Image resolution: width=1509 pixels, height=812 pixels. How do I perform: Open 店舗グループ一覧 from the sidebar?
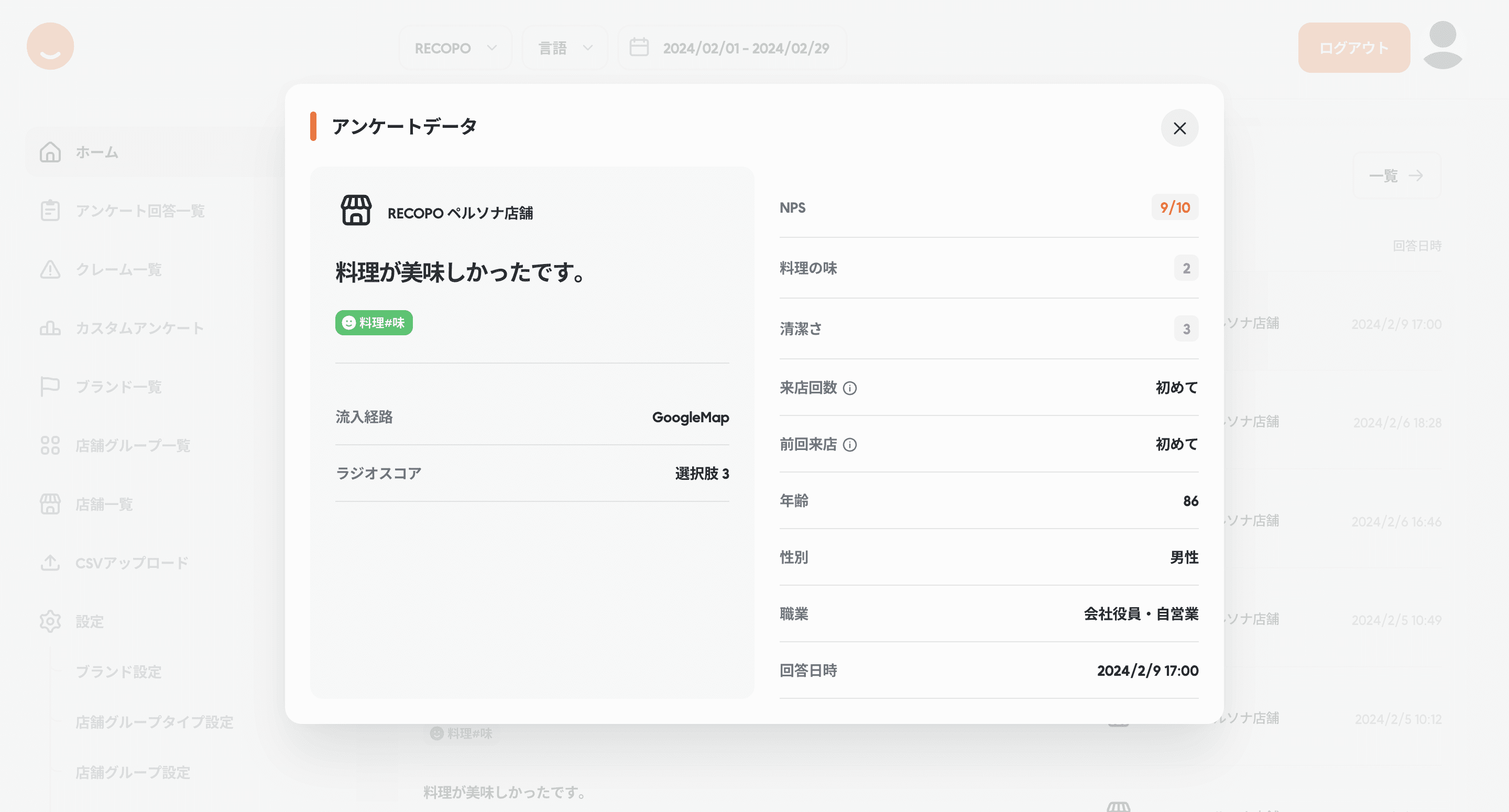click(x=133, y=446)
